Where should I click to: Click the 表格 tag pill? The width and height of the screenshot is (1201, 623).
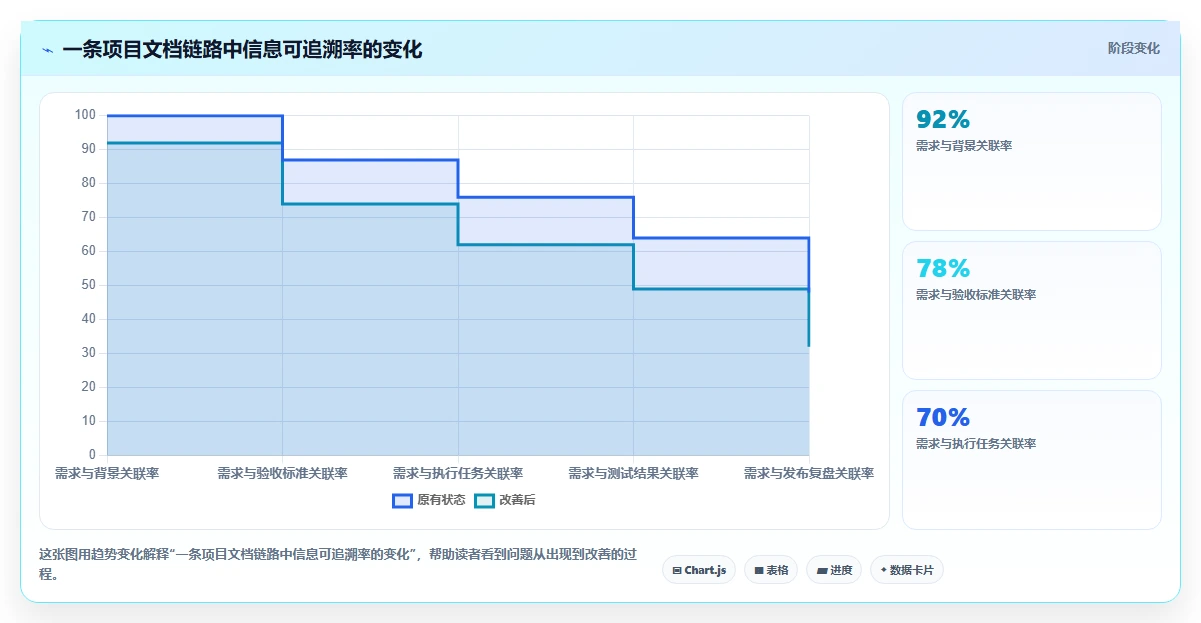click(771, 570)
